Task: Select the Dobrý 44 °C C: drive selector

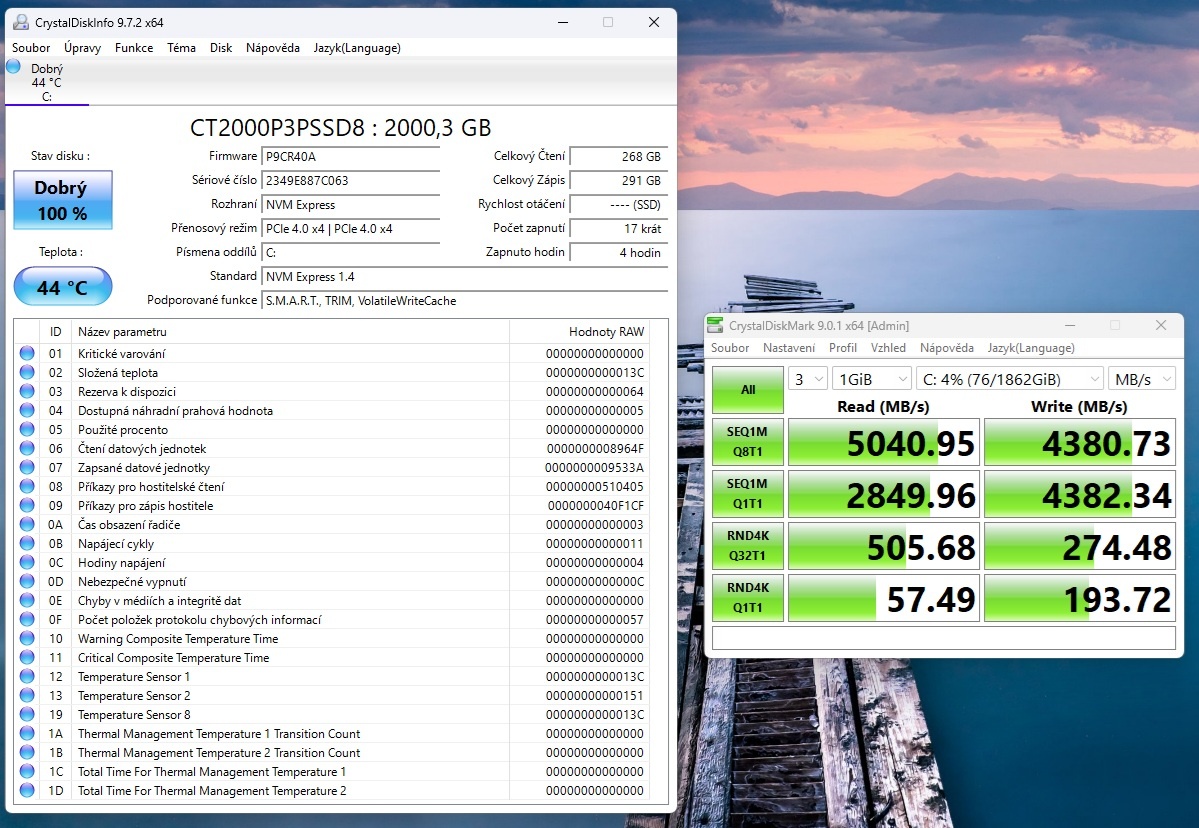Action: (x=46, y=78)
